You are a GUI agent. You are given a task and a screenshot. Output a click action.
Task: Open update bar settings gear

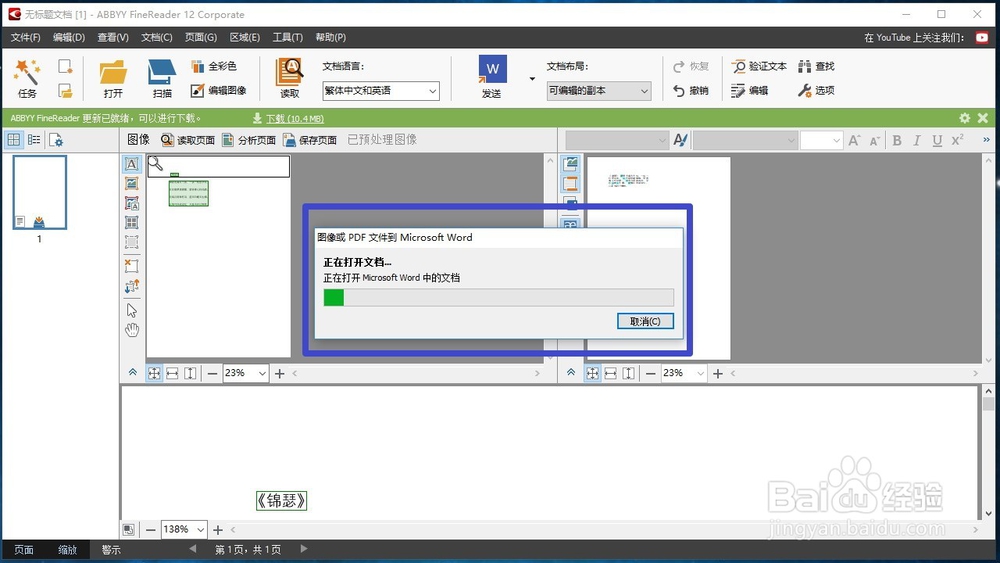tap(964, 118)
